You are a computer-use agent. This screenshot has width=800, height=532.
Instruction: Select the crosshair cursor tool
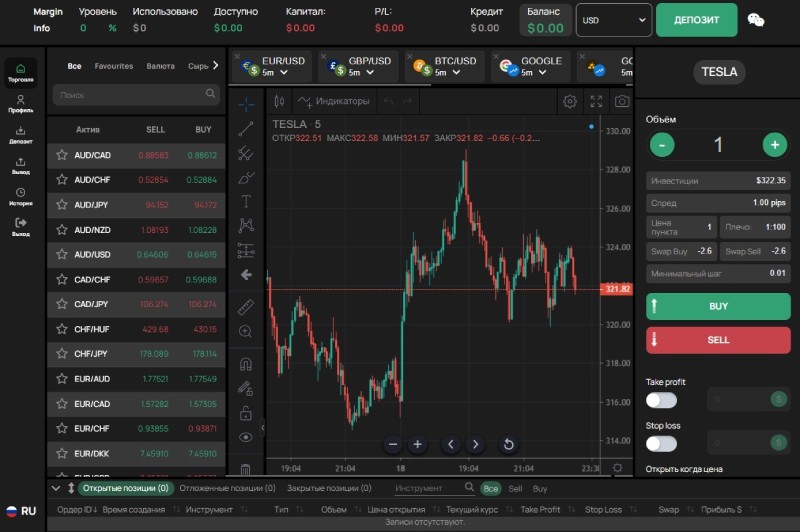click(246, 104)
